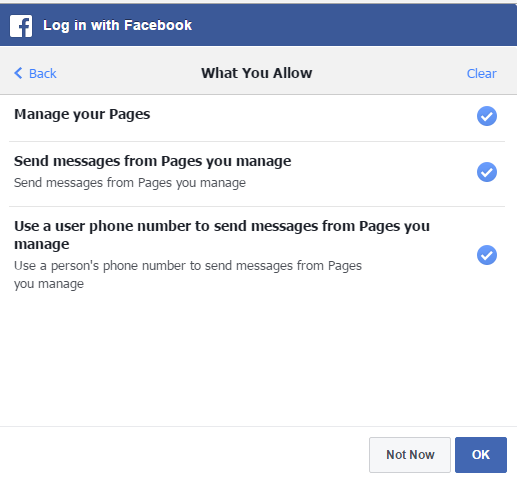Toggle Send messages from Pages permission checkmark
The image size is (517, 481).
coord(487,172)
